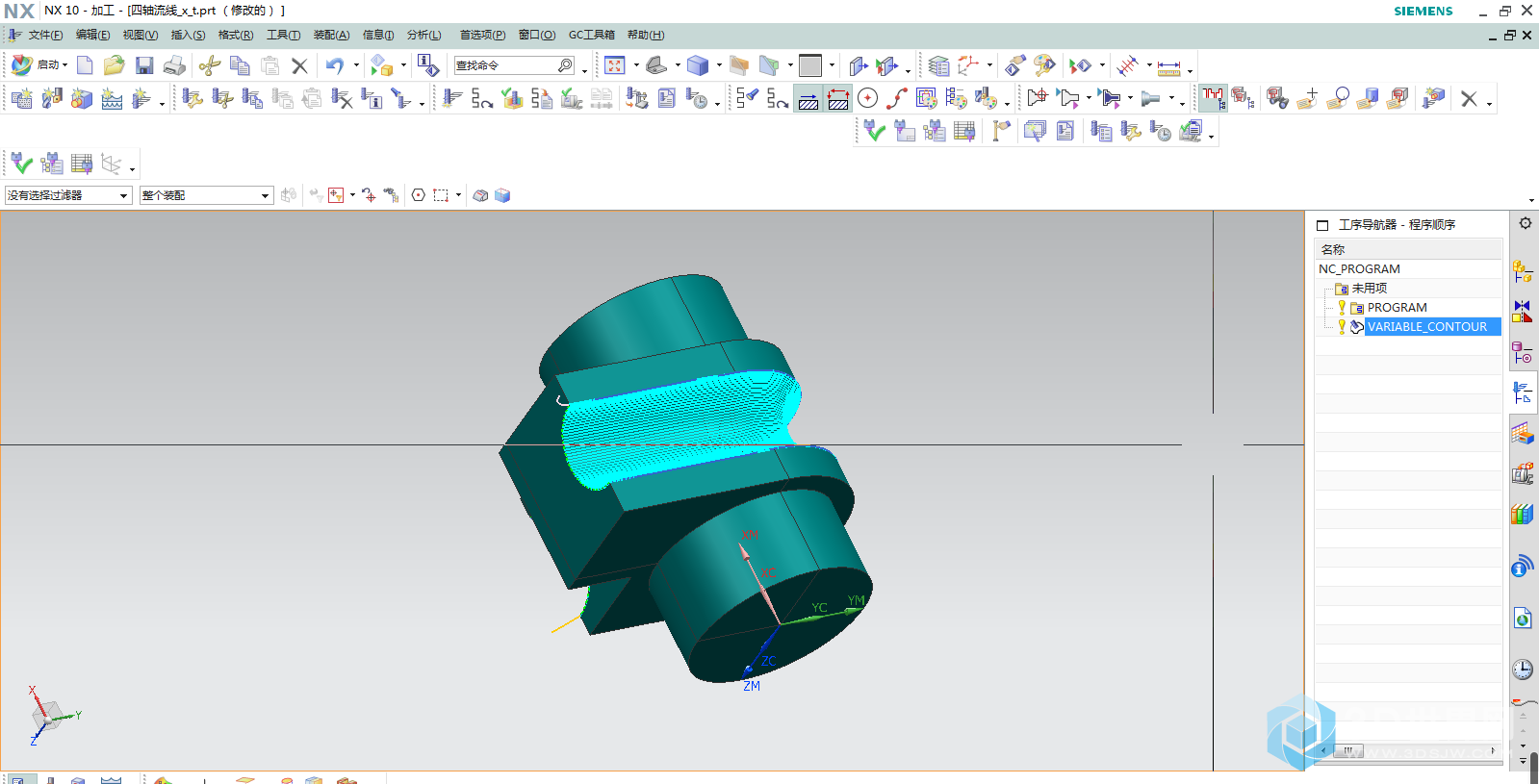Expand the 启动 start menu arrow
The image size is (1539, 784).
point(64,65)
